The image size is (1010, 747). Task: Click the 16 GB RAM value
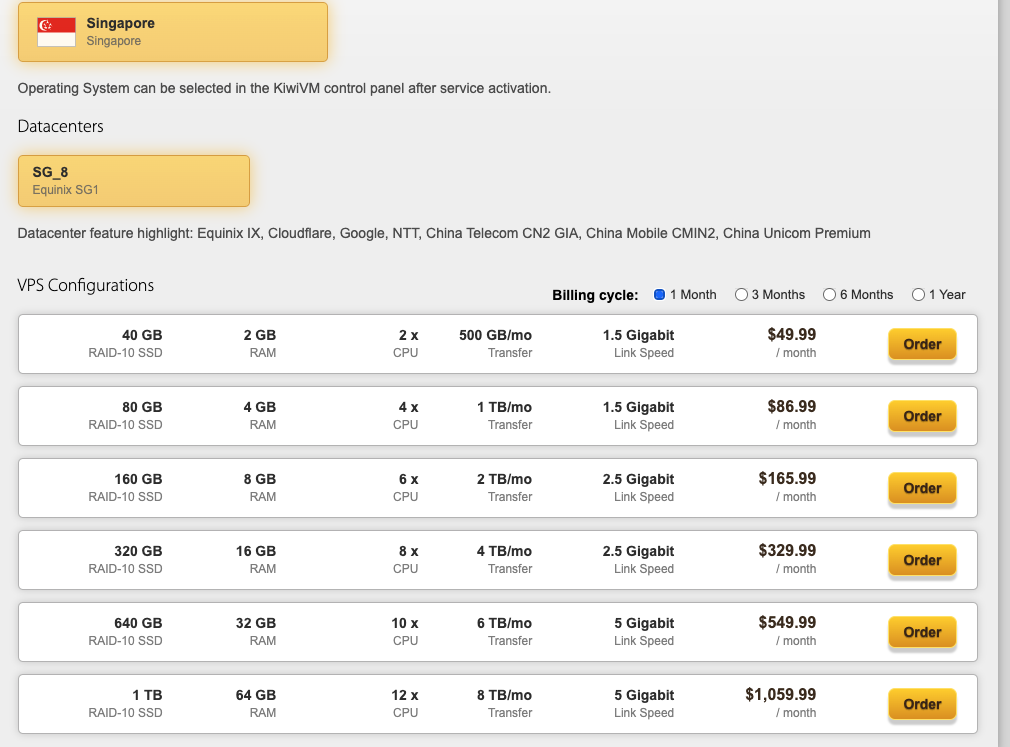pos(256,552)
